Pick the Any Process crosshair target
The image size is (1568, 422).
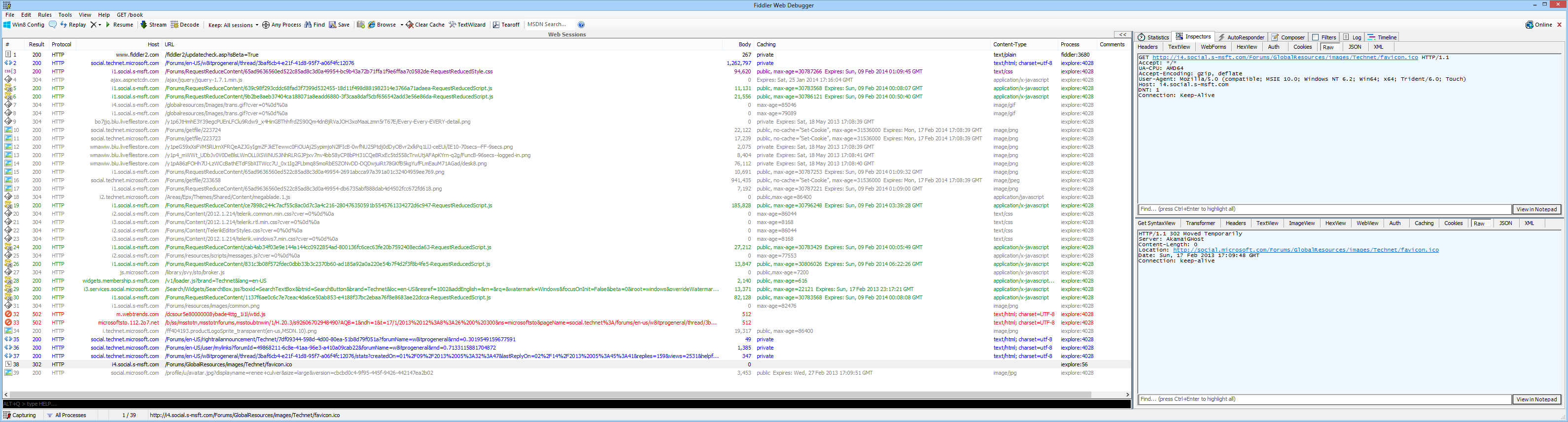pyautogui.click(x=281, y=25)
